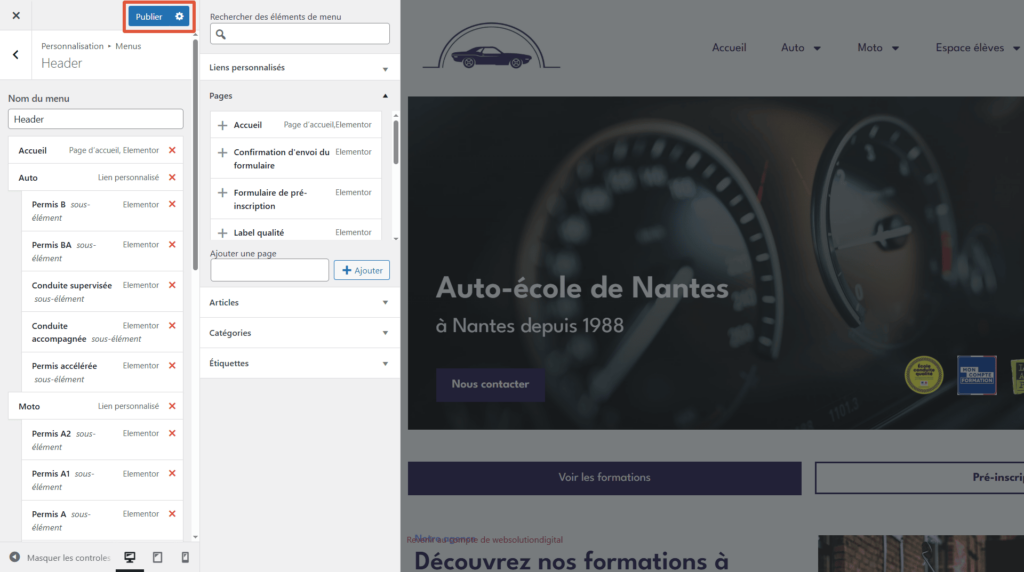Click the Publier button
This screenshot has width=1024, height=572.
pos(149,16)
